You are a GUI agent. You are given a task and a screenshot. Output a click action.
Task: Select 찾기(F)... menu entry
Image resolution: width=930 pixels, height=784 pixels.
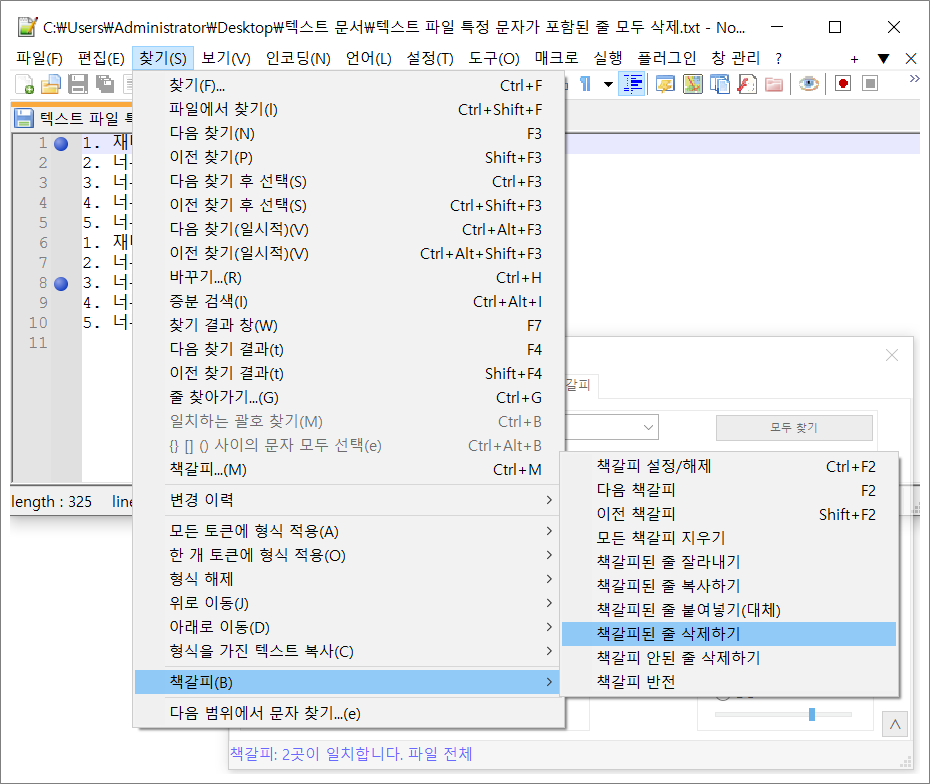point(349,85)
